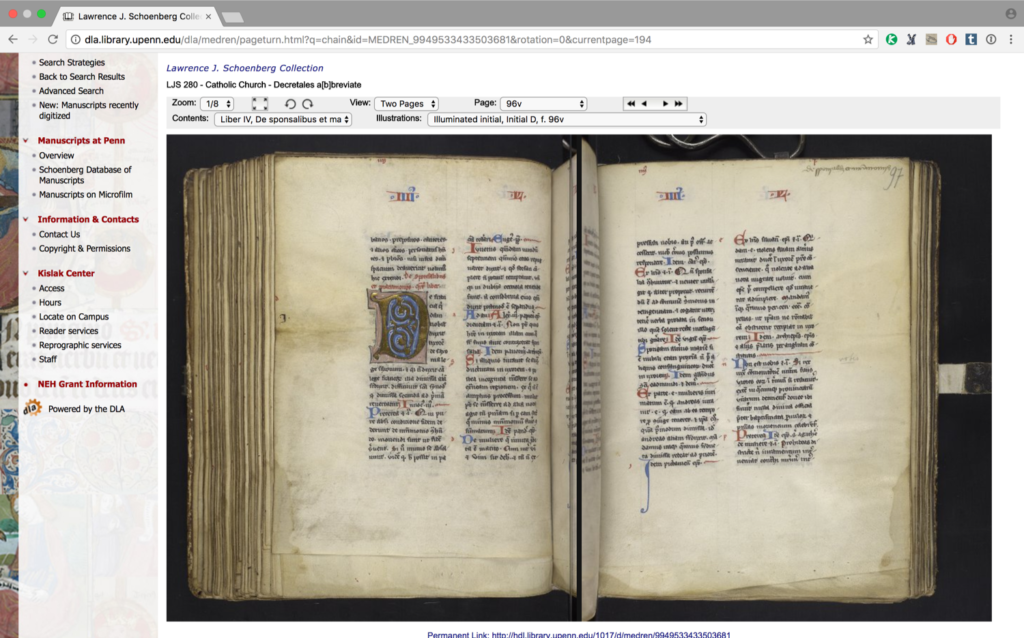Open Reprographic services link

(80, 345)
